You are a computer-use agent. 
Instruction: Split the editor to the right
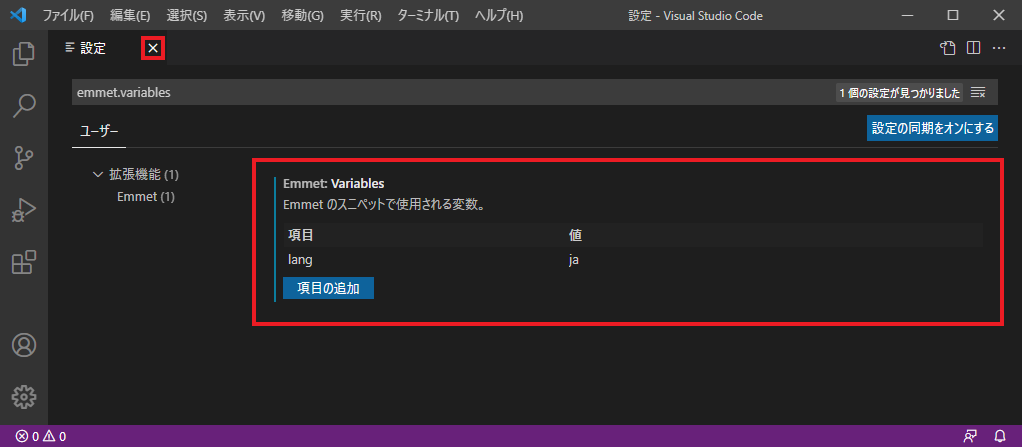click(x=974, y=48)
